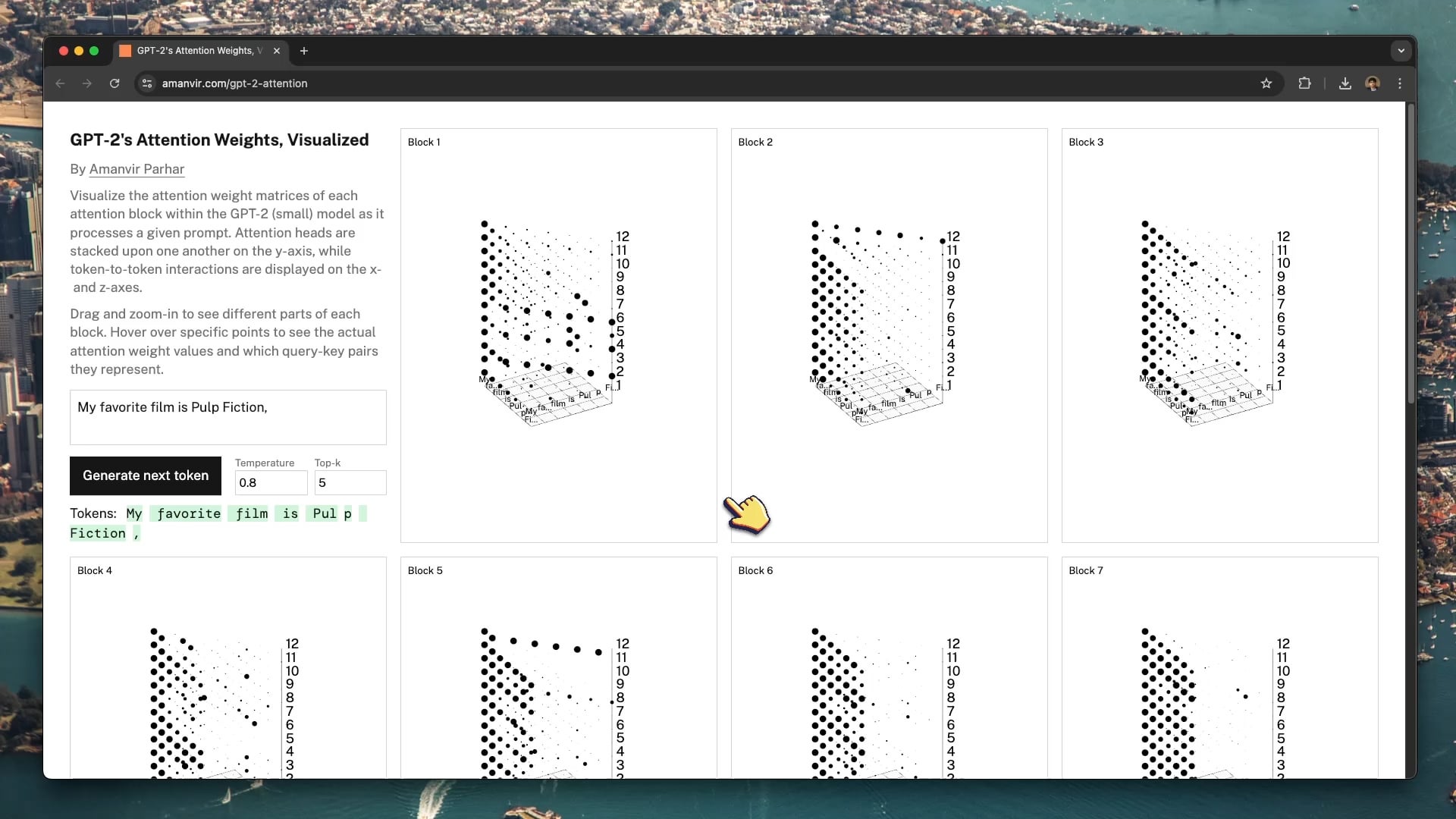1456x819 pixels.
Task: Open a new tab with plus icon
Action: click(304, 51)
